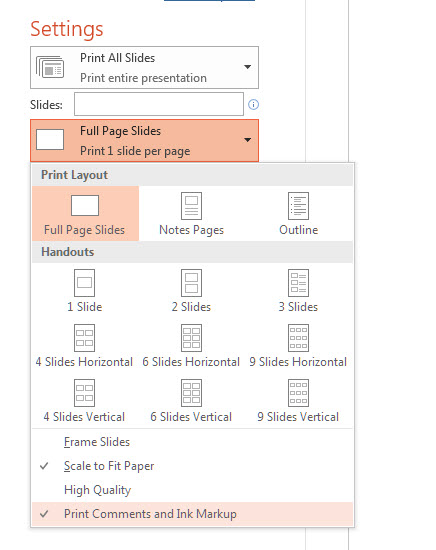The height and width of the screenshot is (550, 436).
Task: Choose the 3 Slides handout icon
Action: tap(298, 283)
